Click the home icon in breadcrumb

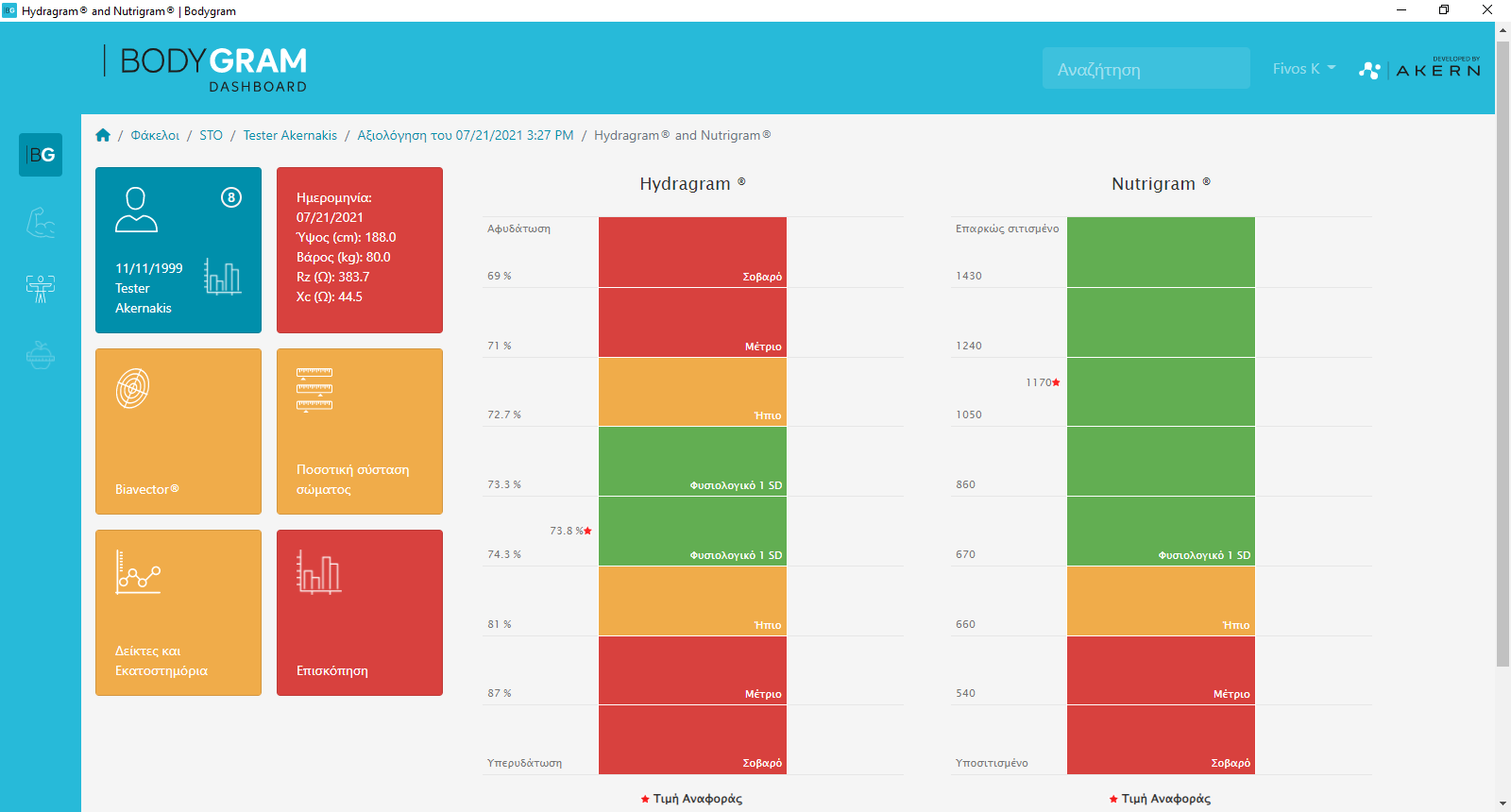103,135
